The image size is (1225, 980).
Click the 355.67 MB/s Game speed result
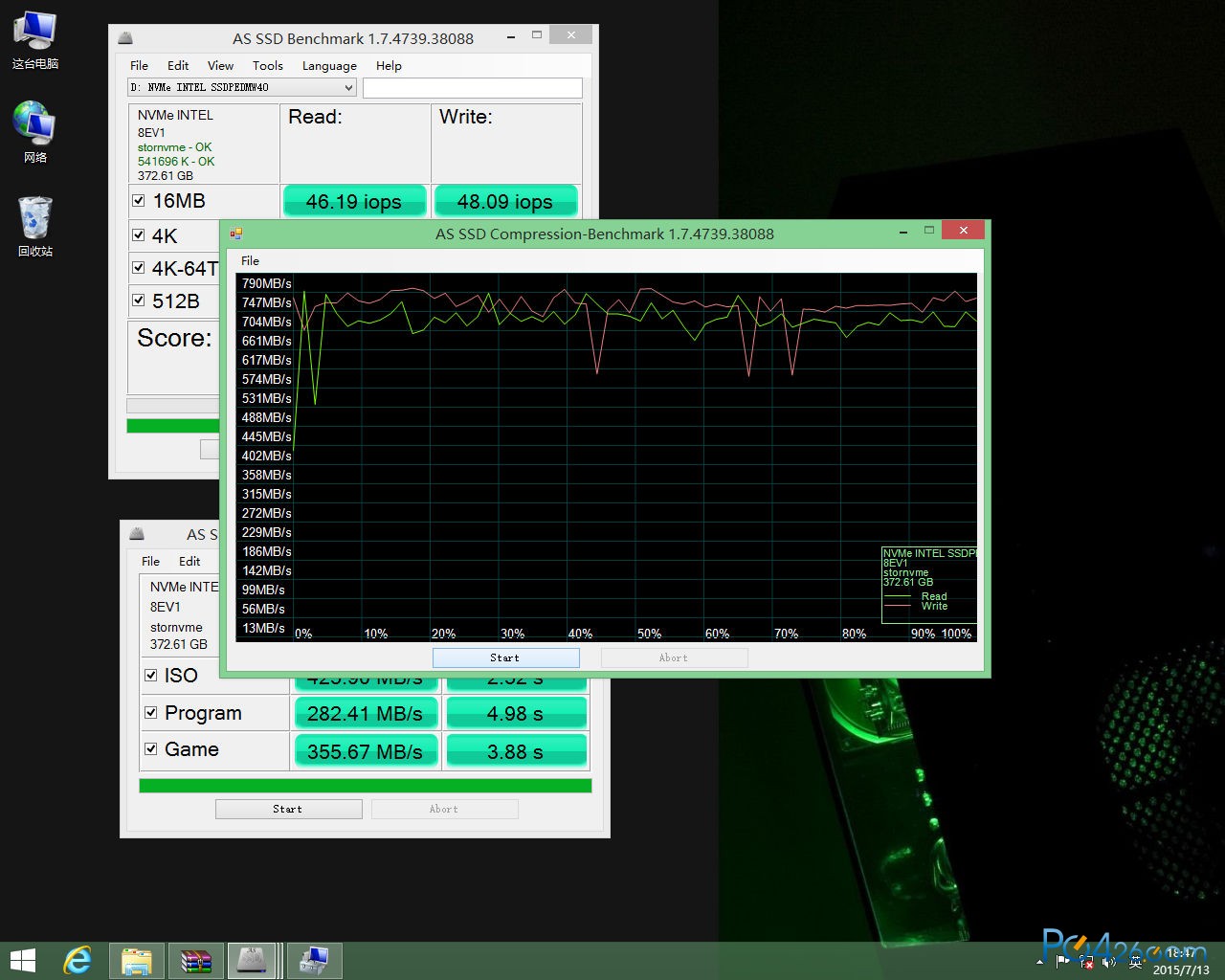(x=365, y=751)
